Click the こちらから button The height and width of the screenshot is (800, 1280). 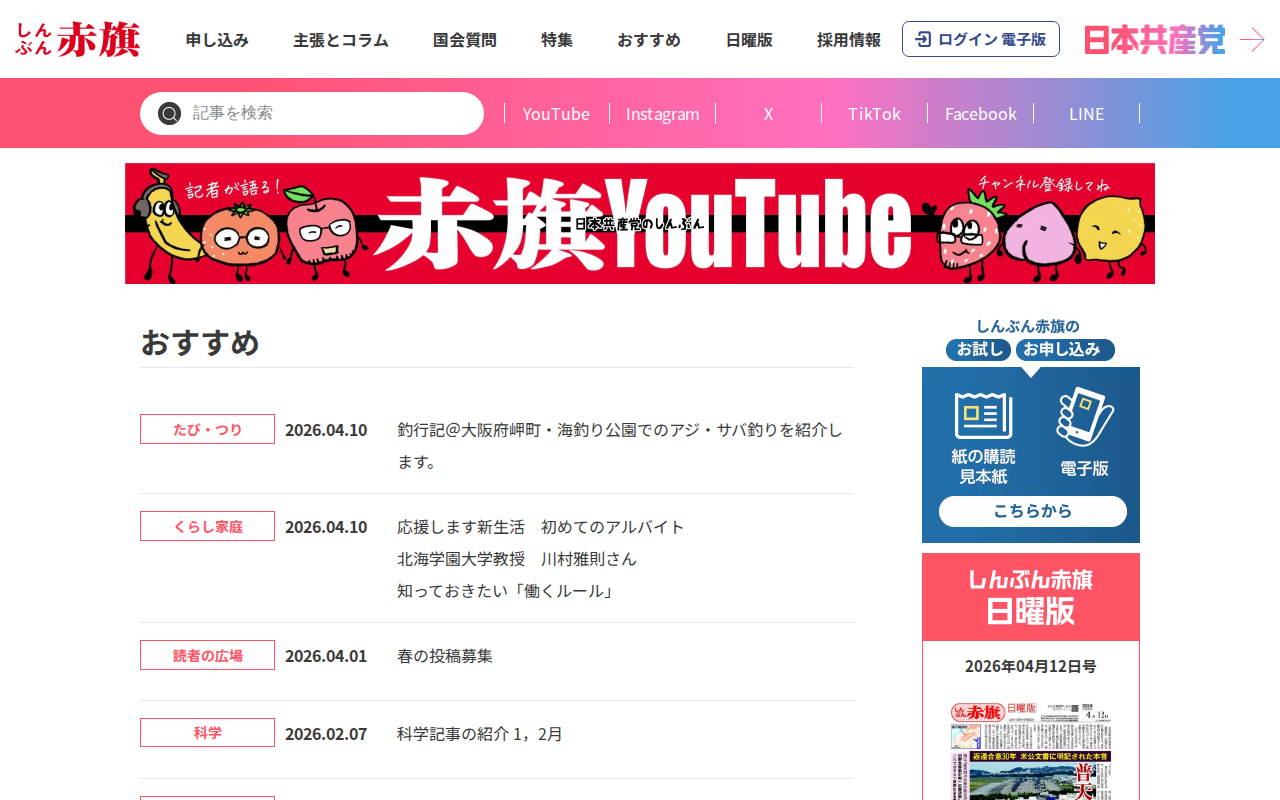[x=1032, y=511]
